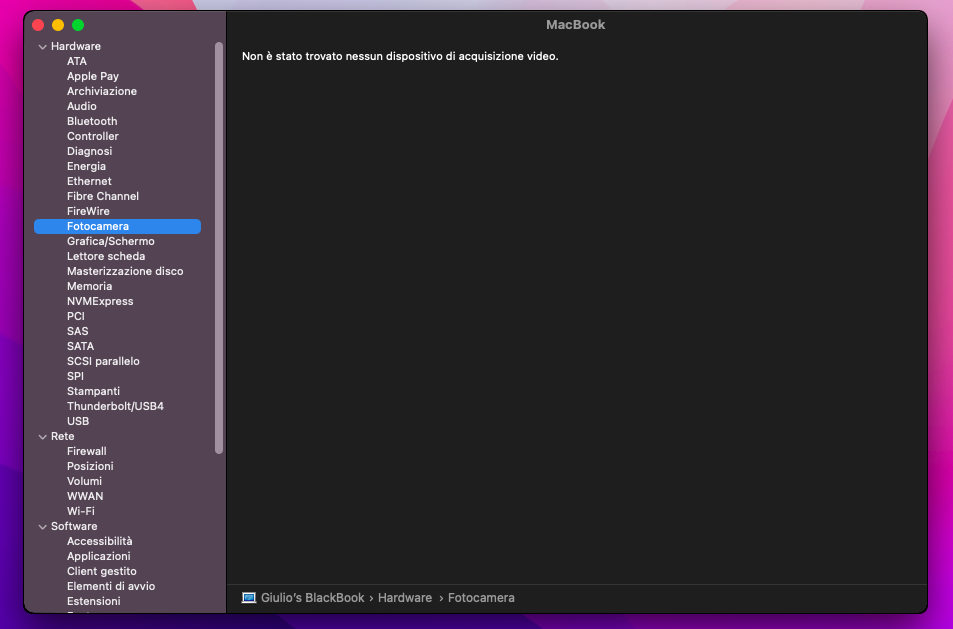
Task: Click the sidebar vertical scrollbar
Action: pos(219,248)
